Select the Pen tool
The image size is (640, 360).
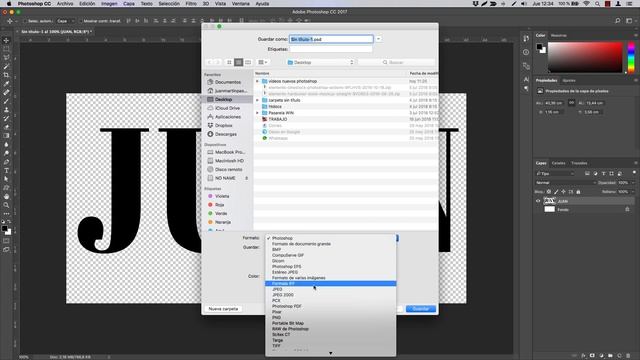click(6, 162)
